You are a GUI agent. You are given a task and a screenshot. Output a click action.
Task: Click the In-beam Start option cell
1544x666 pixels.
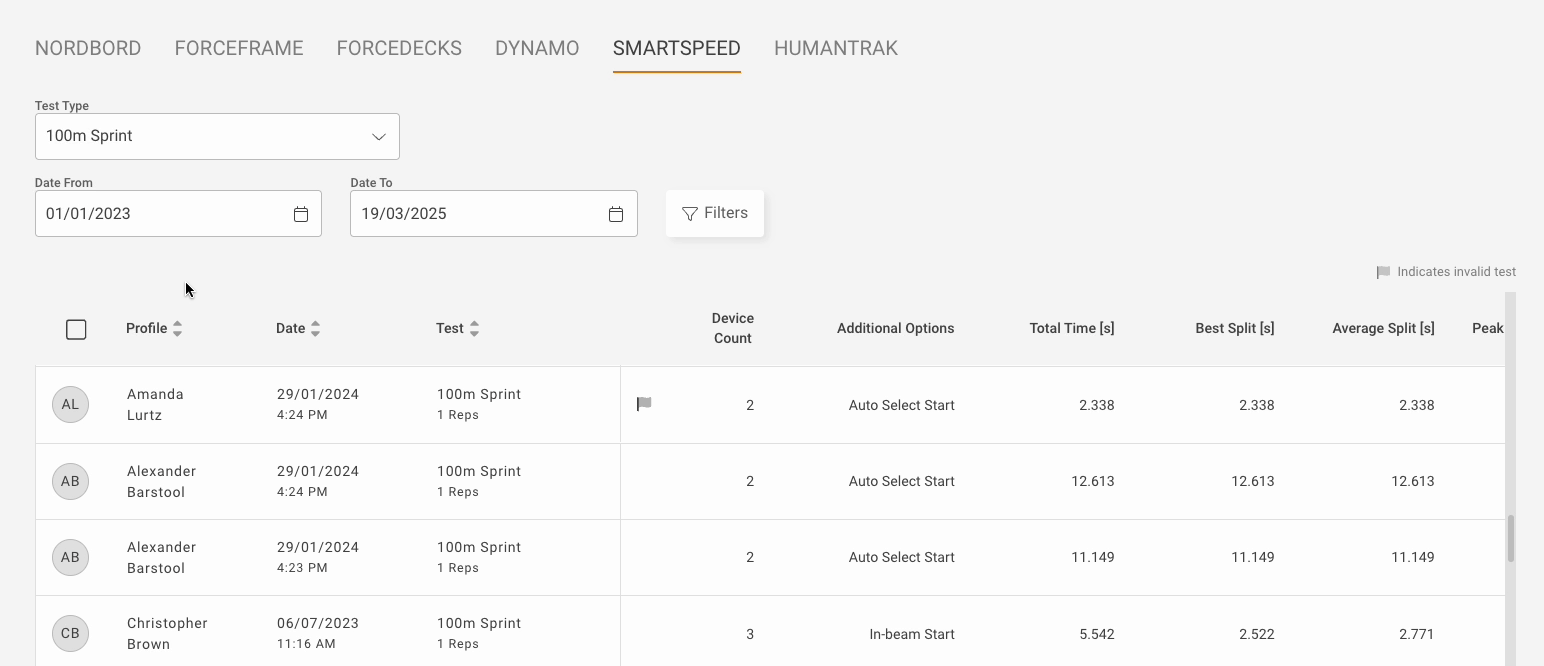pos(912,634)
